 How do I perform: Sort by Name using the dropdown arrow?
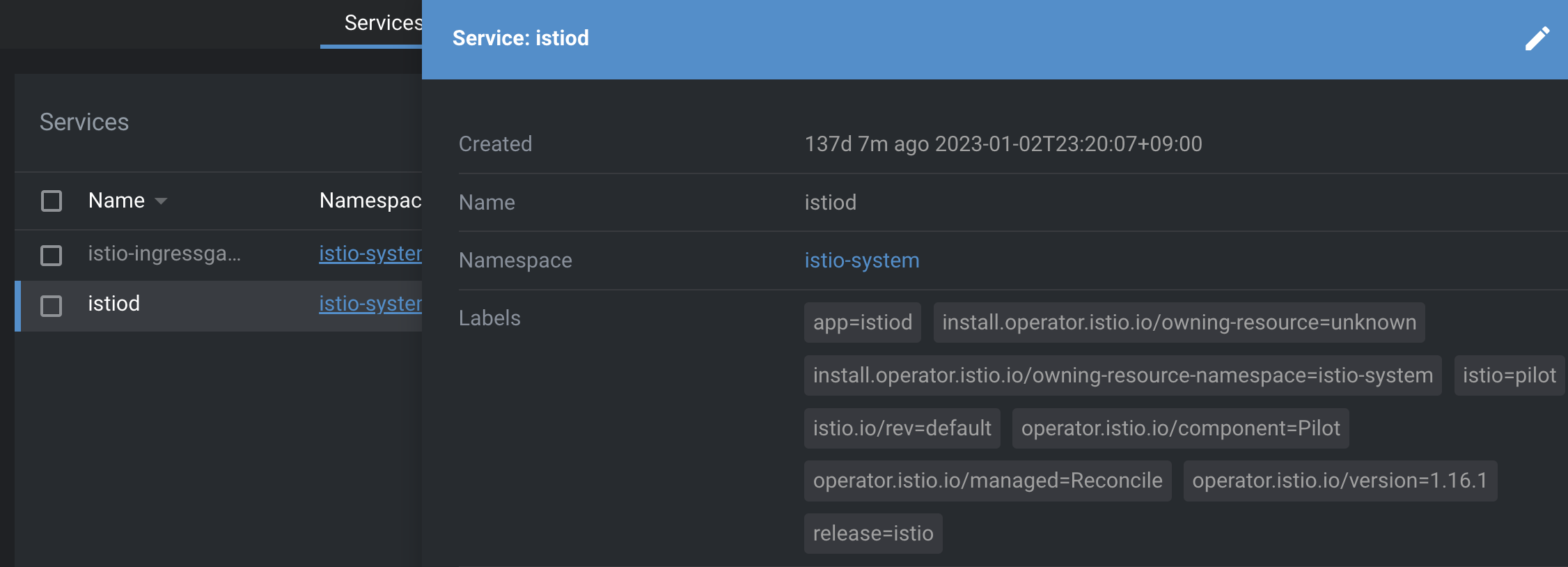(x=161, y=201)
